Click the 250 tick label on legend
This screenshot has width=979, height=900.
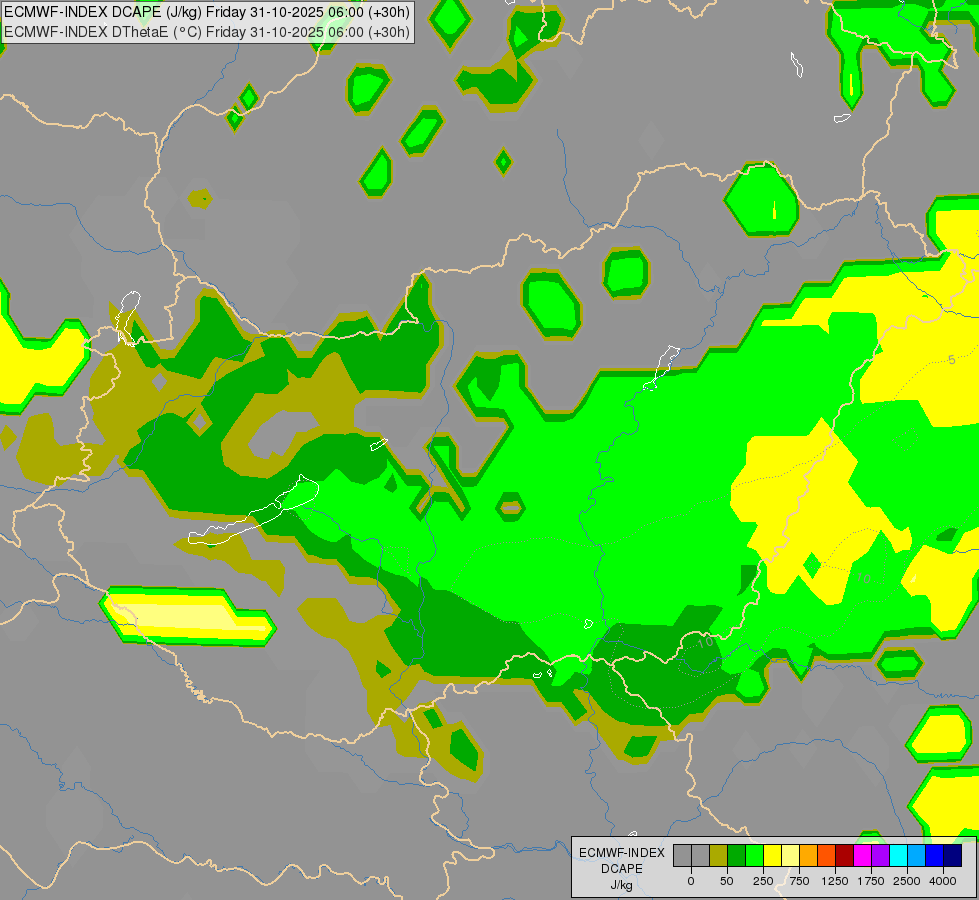tap(763, 881)
